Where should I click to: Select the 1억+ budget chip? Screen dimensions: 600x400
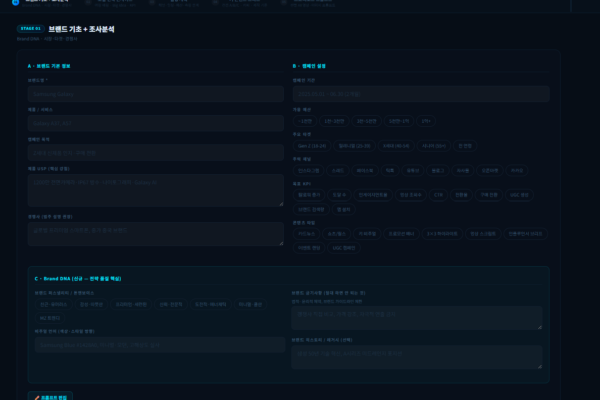point(426,121)
